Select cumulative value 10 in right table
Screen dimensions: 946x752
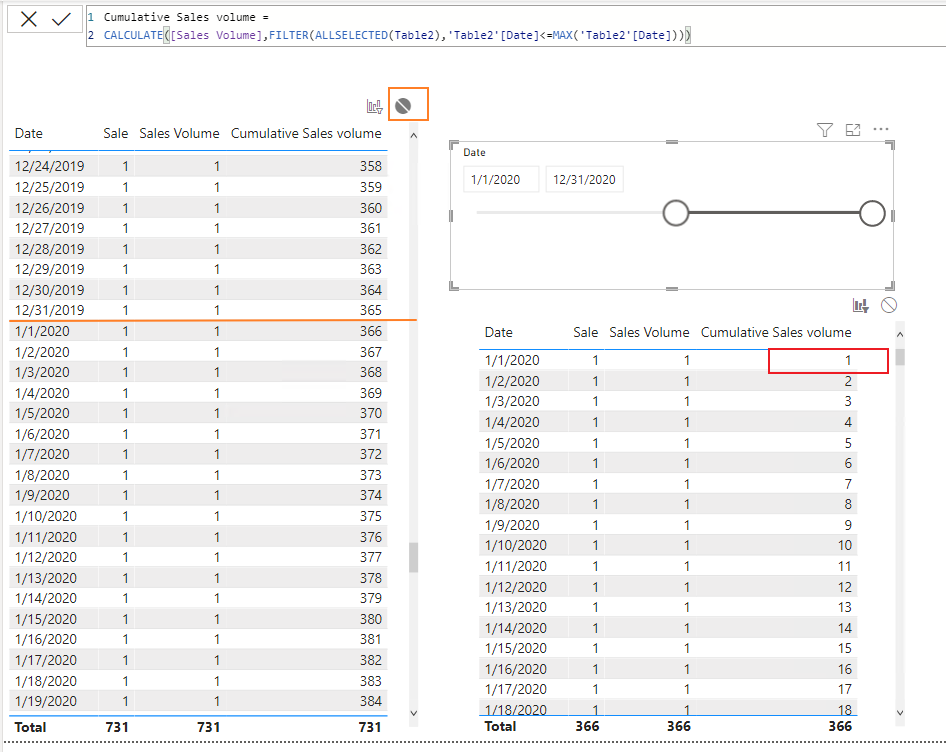click(x=845, y=546)
